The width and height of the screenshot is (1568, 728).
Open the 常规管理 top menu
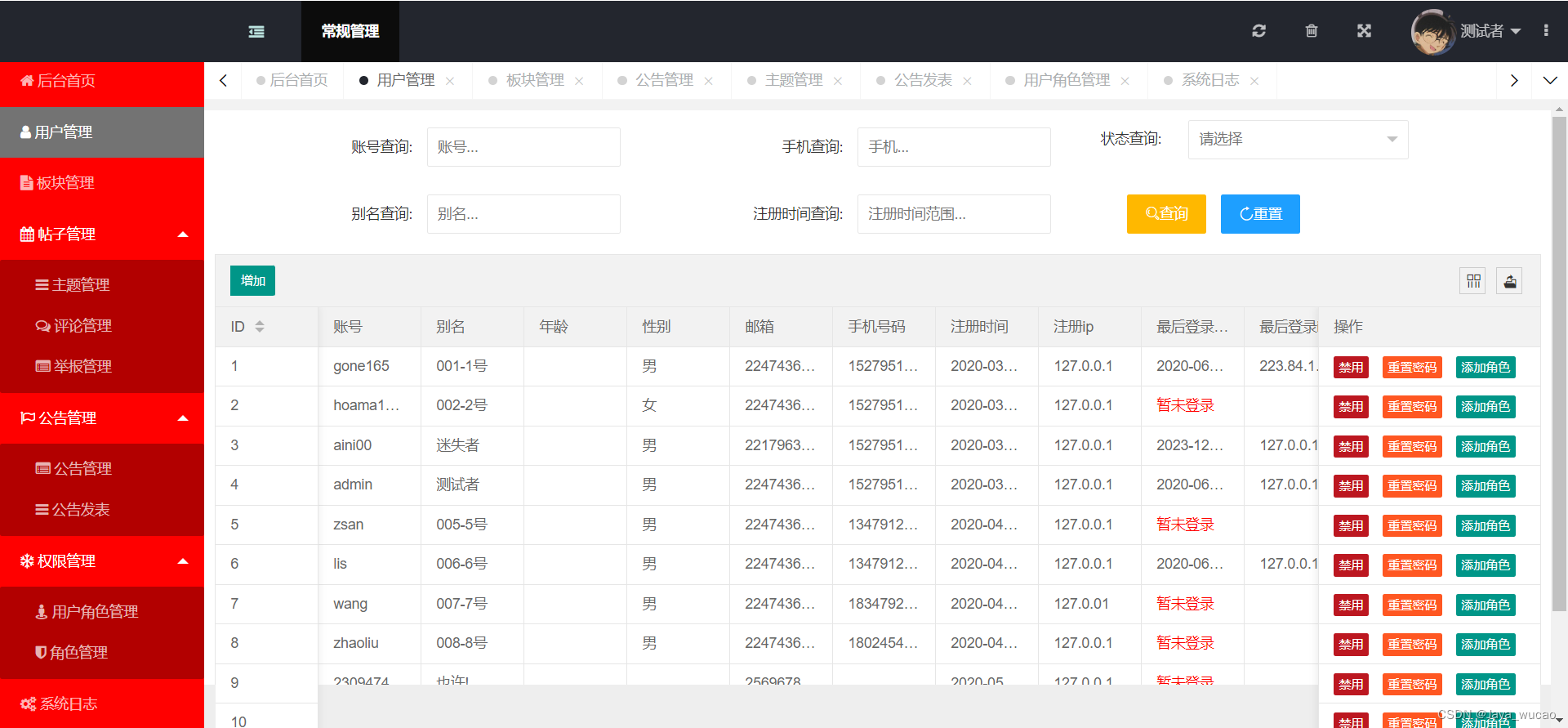(x=350, y=31)
